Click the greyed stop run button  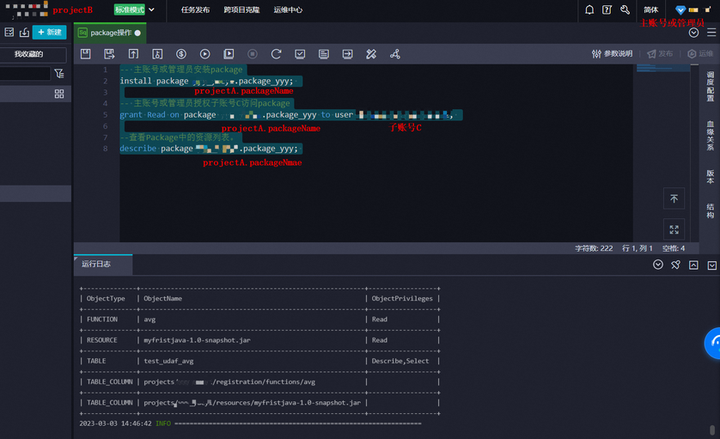pyautogui.click(x=253, y=54)
